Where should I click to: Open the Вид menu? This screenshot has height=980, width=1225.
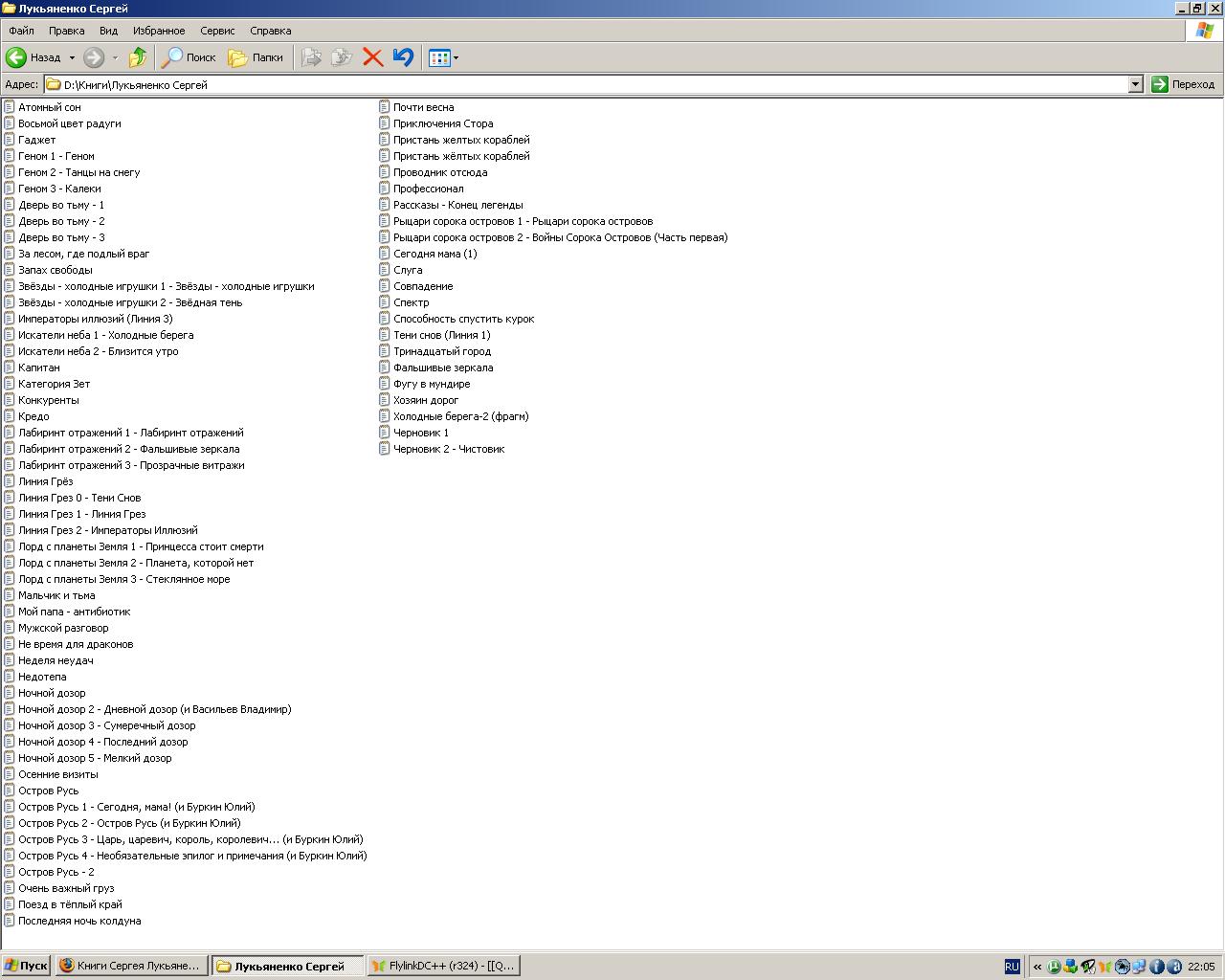click(x=109, y=31)
